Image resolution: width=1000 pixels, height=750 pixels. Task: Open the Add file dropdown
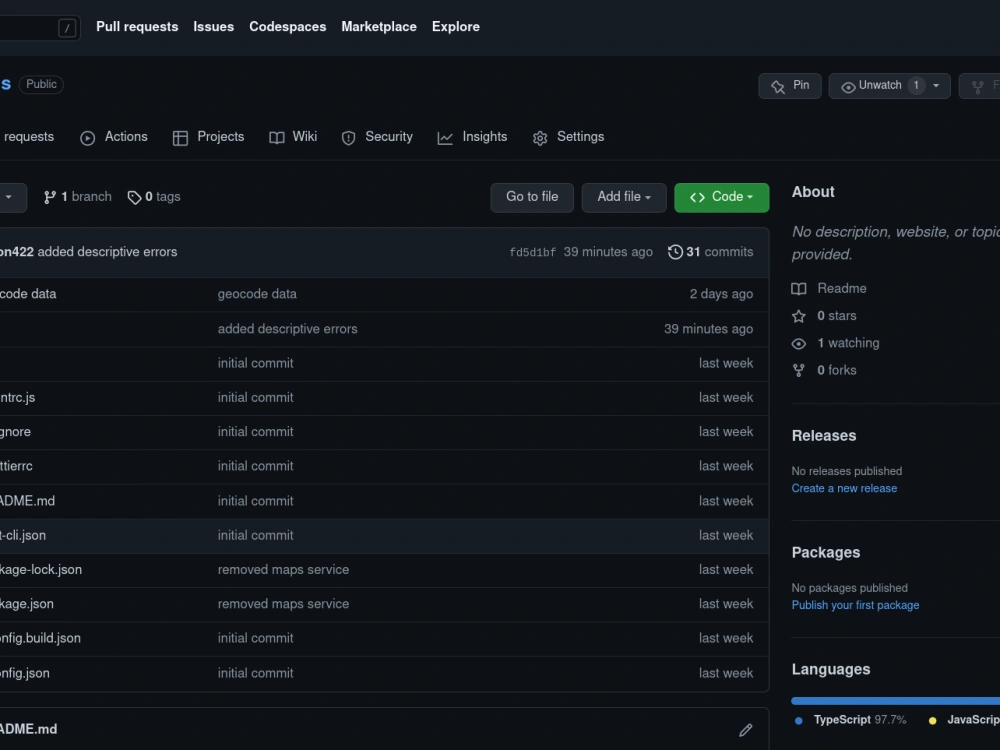point(624,197)
